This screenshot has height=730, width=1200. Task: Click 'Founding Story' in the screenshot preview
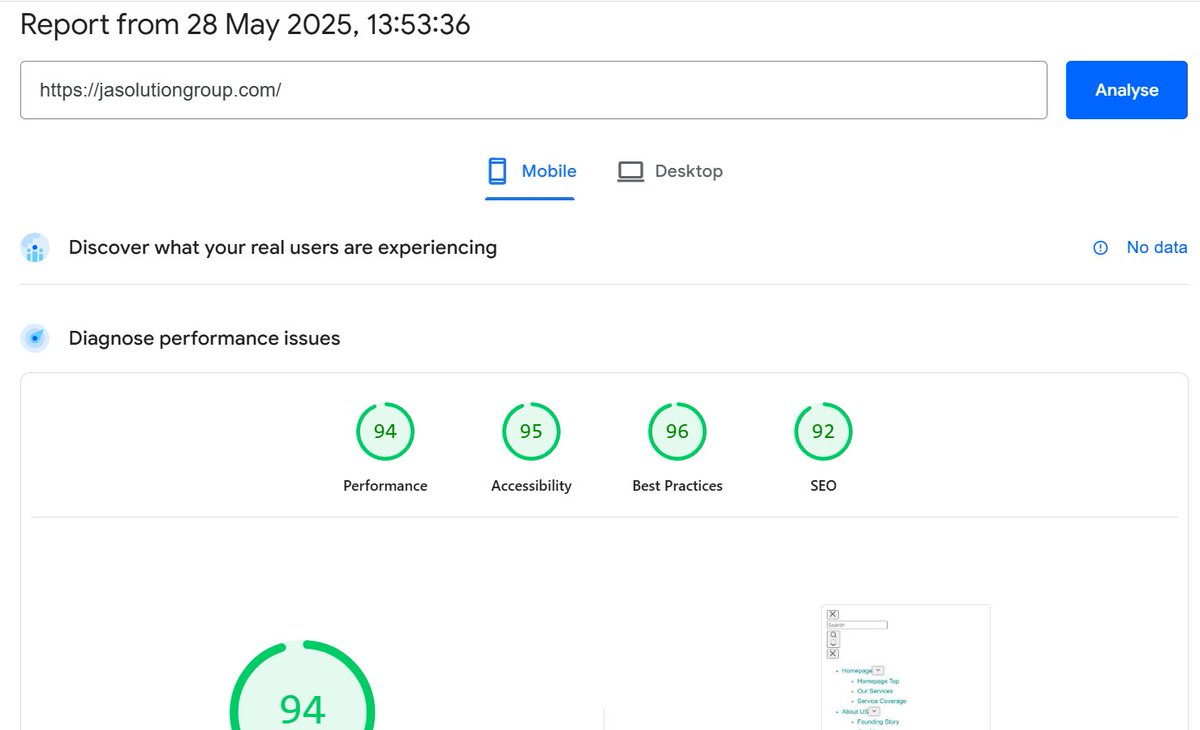click(x=878, y=722)
